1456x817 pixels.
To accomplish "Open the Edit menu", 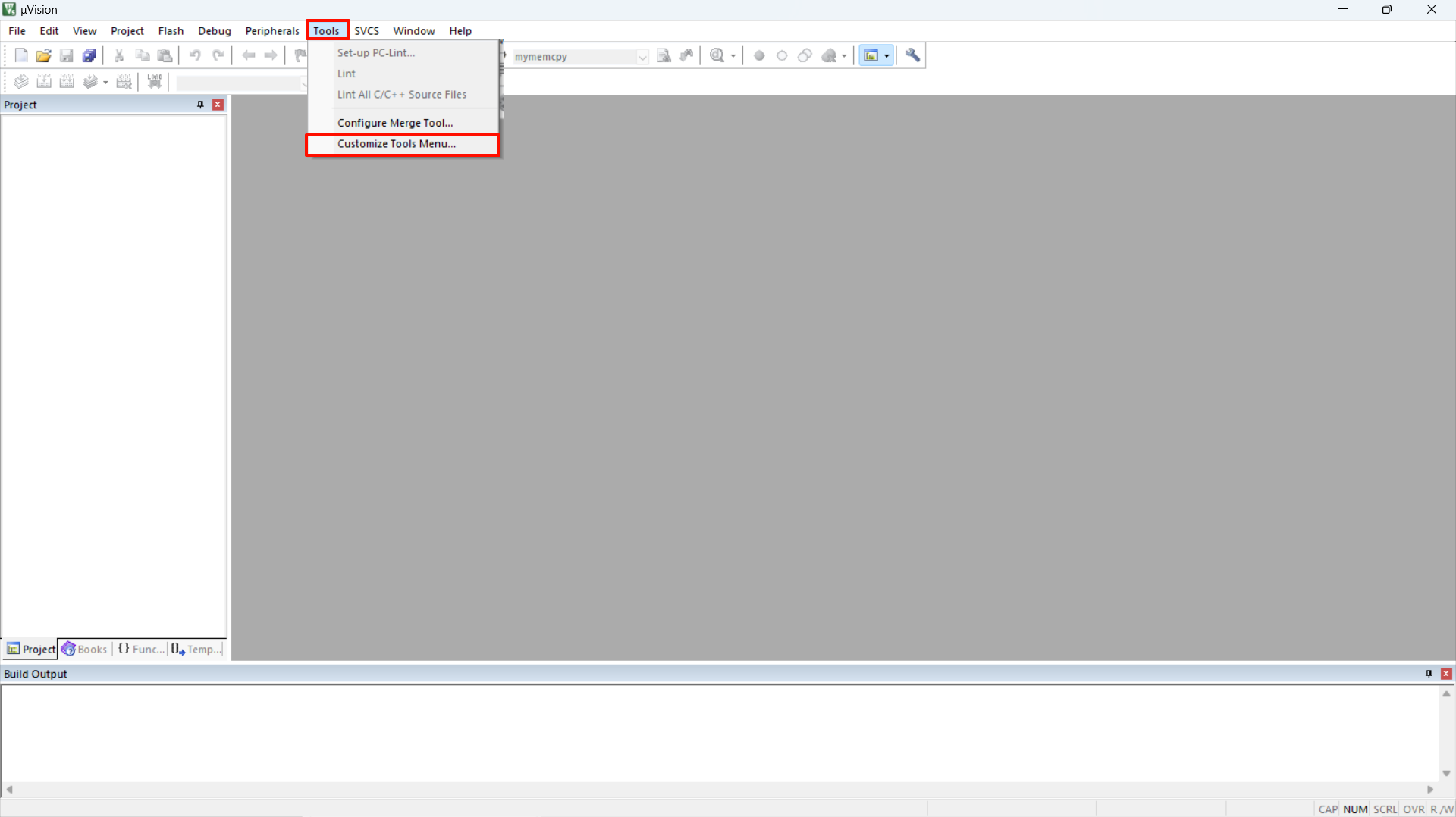I will tap(49, 30).
